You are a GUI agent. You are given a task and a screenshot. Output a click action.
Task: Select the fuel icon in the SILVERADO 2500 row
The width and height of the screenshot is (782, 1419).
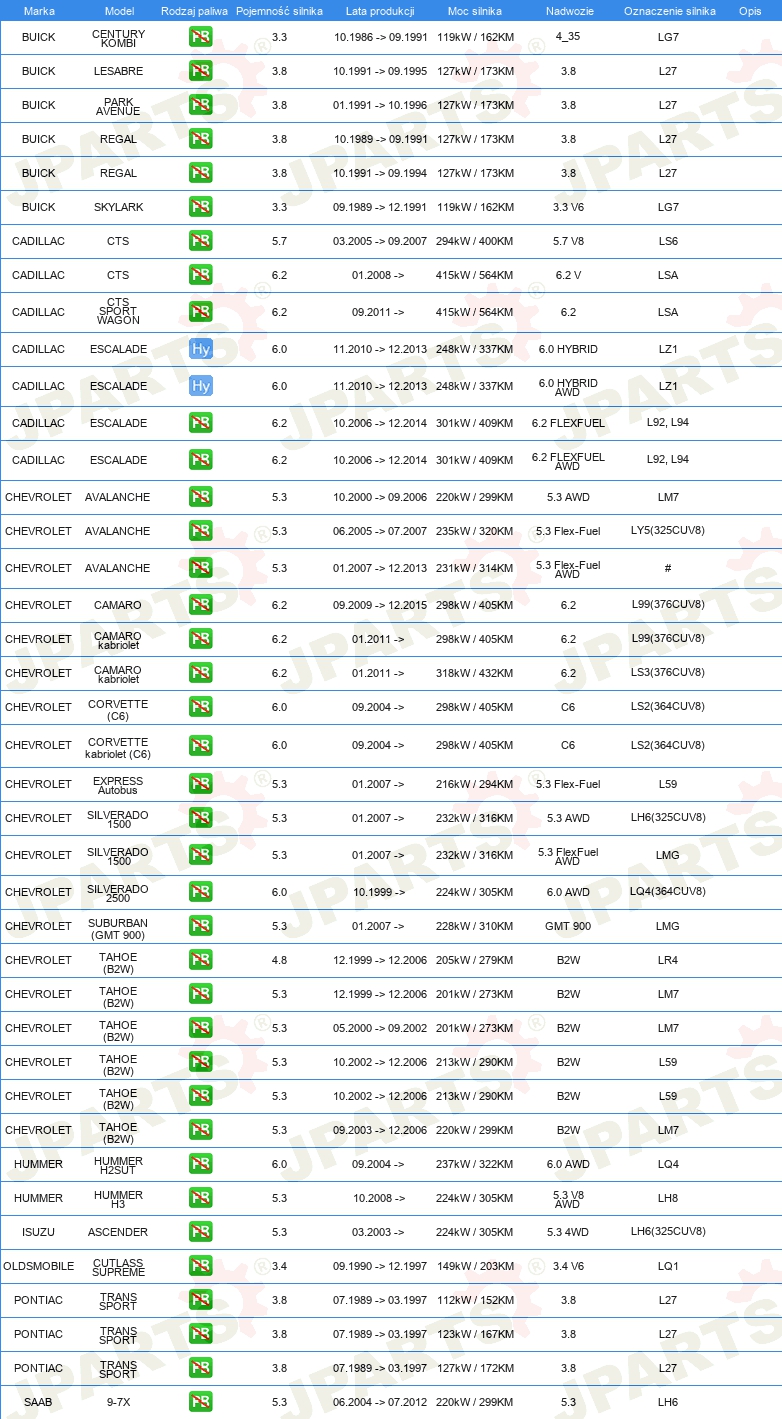tap(201, 892)
